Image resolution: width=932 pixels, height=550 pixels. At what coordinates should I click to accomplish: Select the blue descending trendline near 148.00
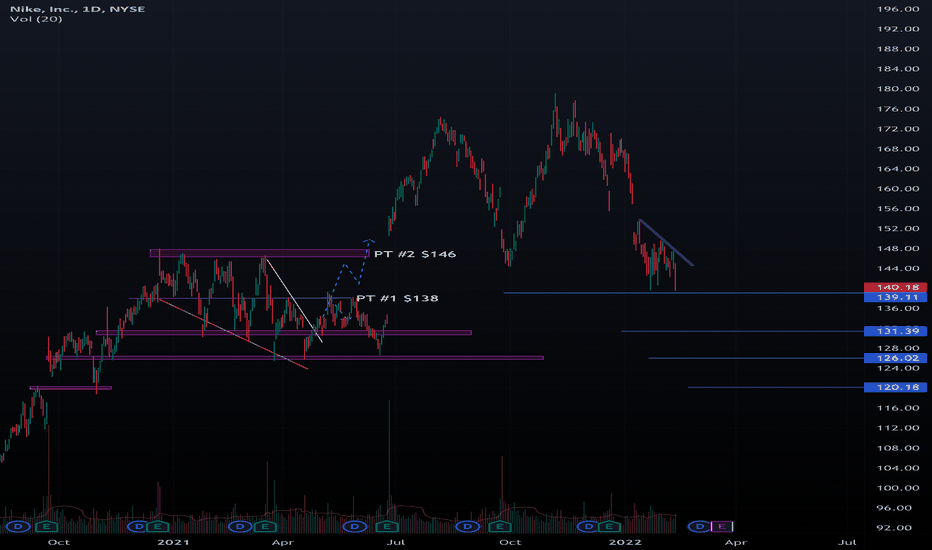(666, 243)
